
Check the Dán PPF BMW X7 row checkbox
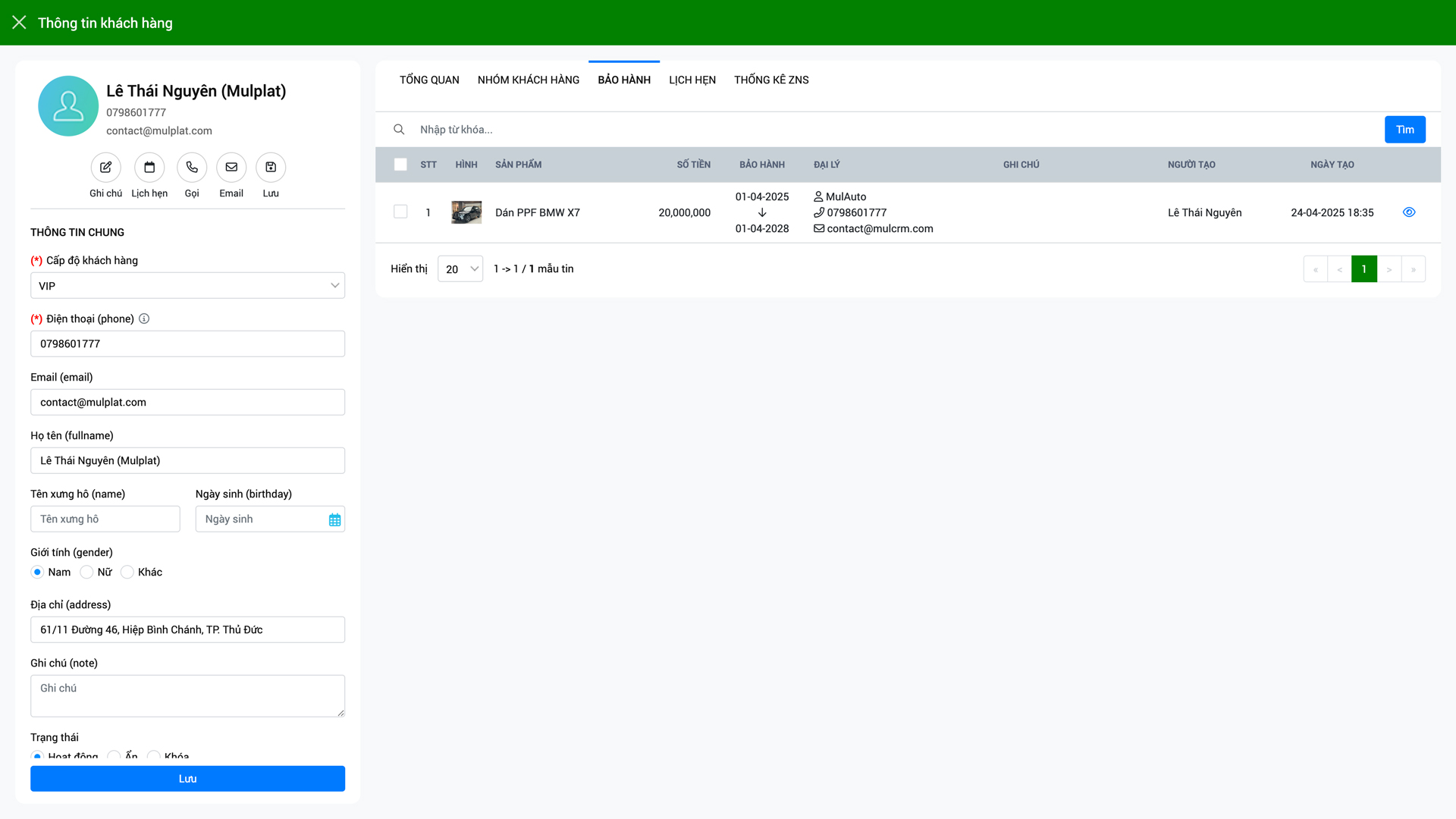click(x=400, y=212)
